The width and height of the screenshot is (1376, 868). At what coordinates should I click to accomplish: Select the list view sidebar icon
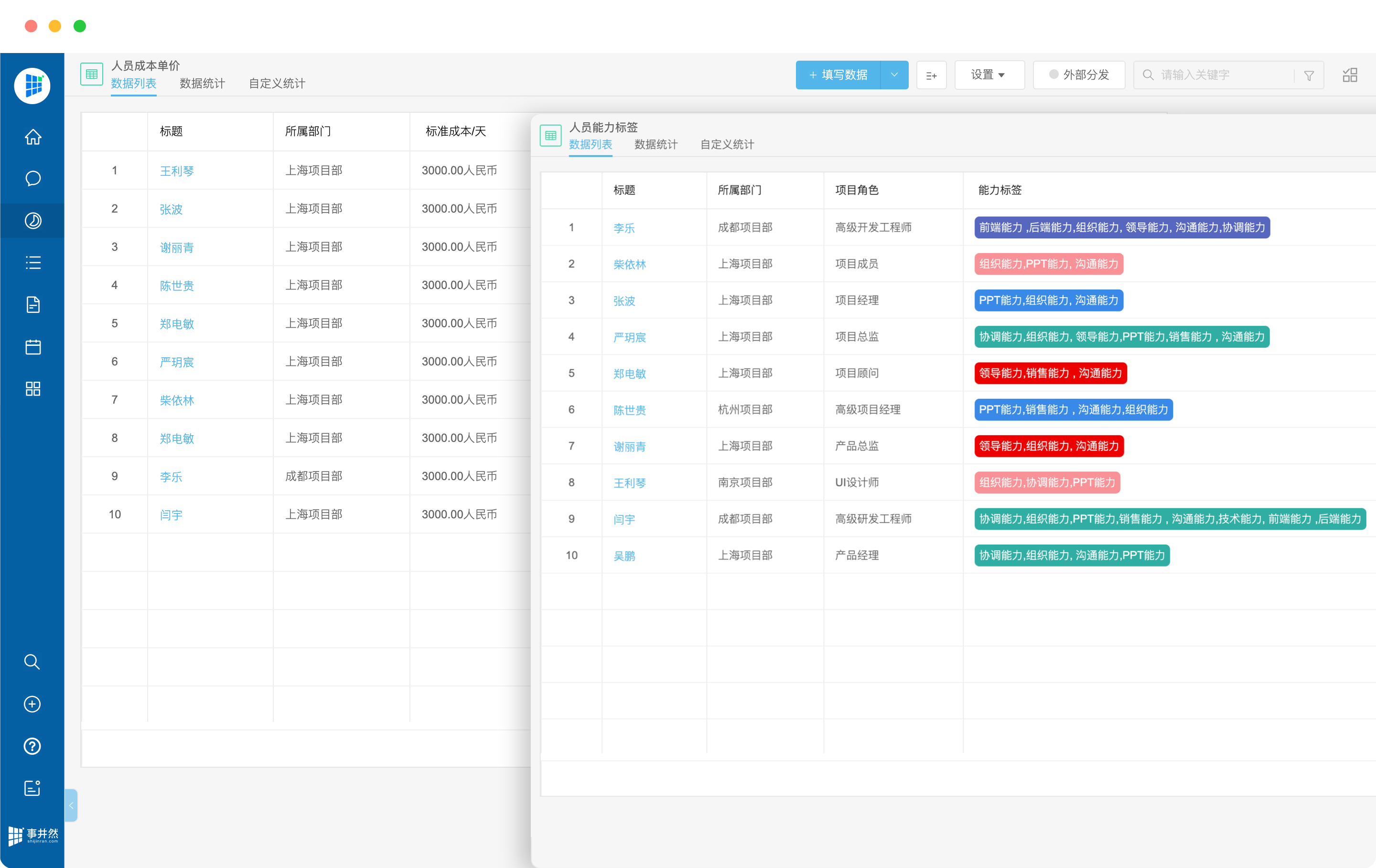(32, 263)
